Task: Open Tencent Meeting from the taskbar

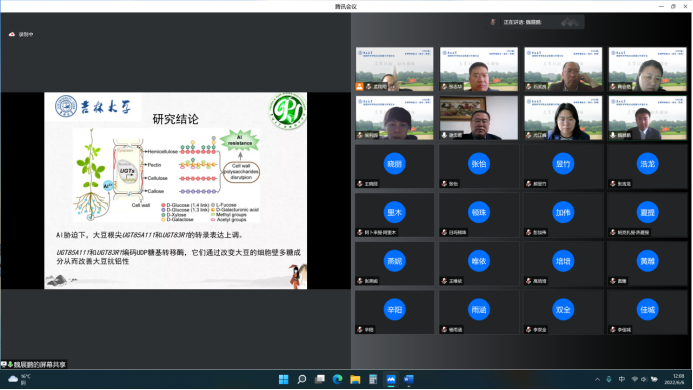Action: point(391,379)
